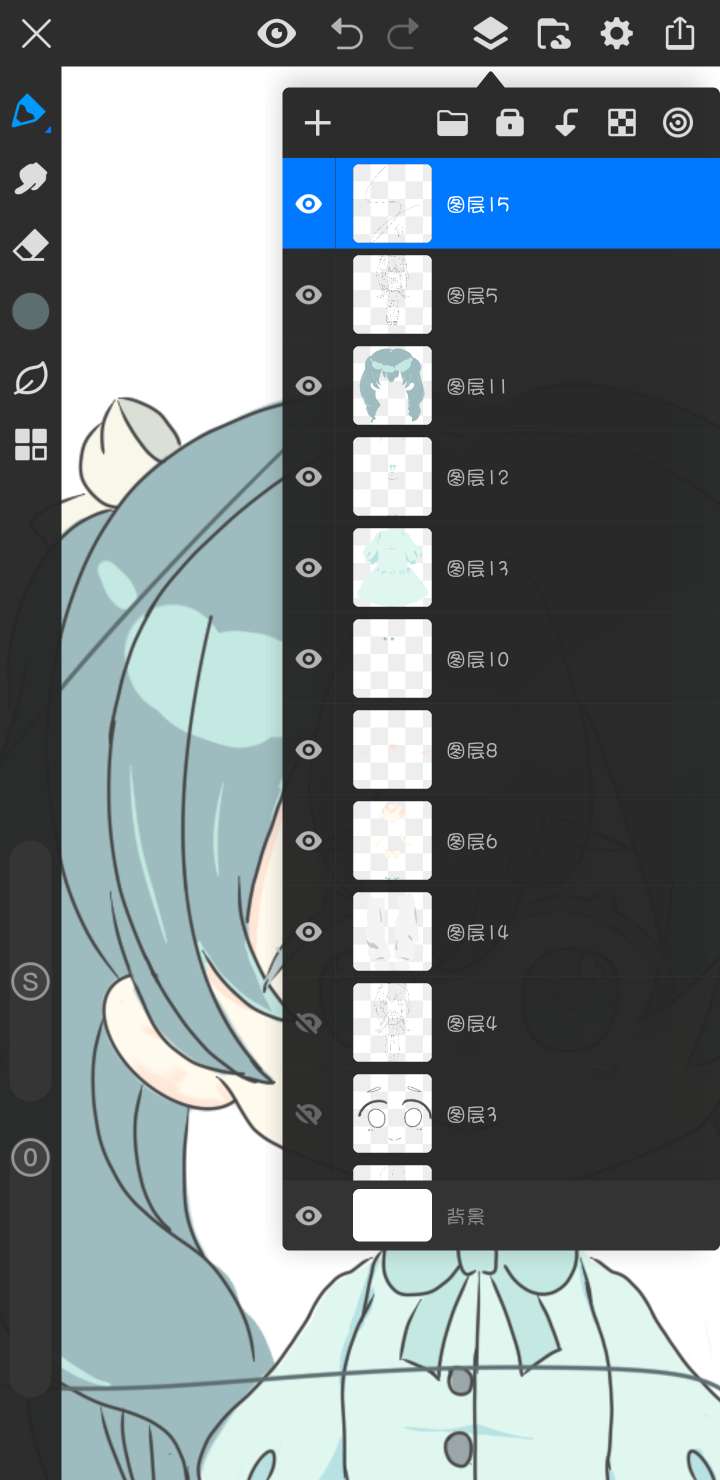Image resolution: width=720 pixels, height=1480 pixels.
Task: Show hidden layer 图层4
Action: coord(309,1023)
